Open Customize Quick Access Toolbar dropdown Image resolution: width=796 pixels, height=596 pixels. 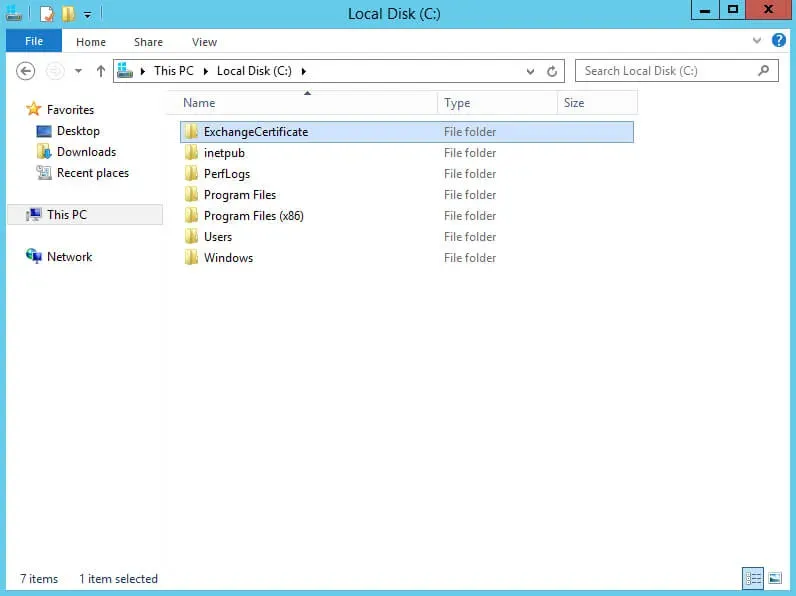pos(88,15)
